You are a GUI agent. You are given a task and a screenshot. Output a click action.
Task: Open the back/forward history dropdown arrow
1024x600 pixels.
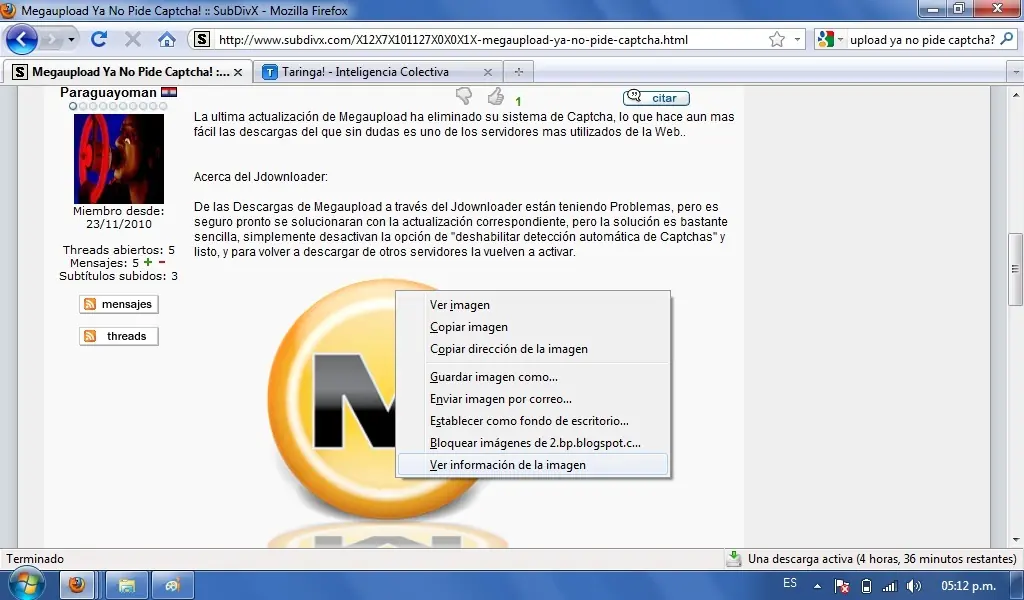(x=71, y=40)
